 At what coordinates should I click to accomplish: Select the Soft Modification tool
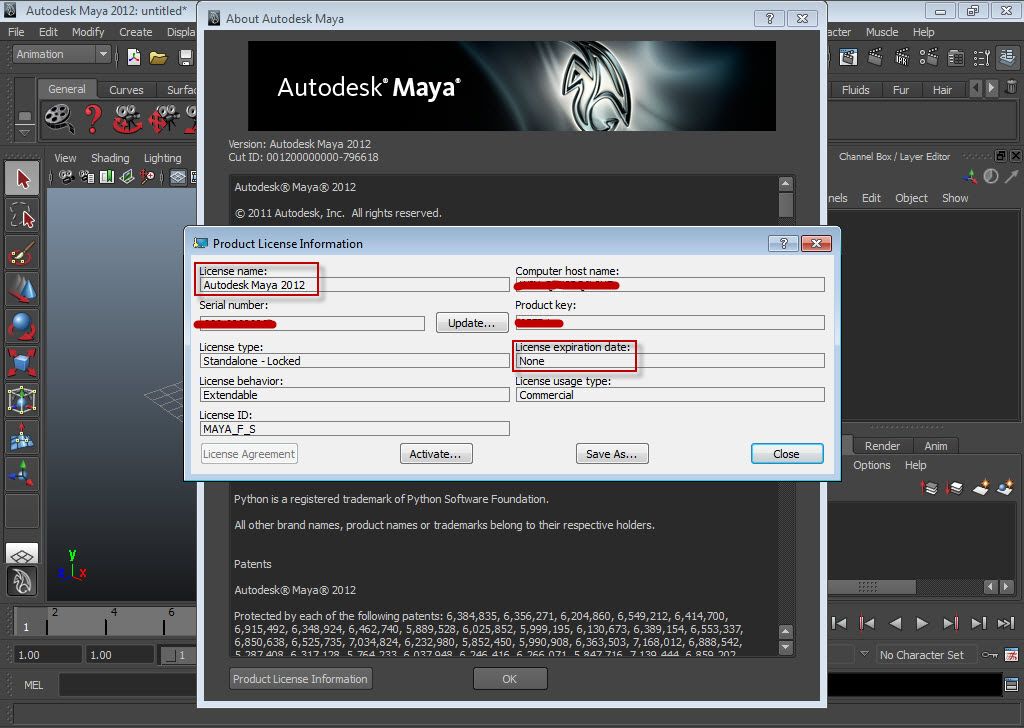[22, 436]
